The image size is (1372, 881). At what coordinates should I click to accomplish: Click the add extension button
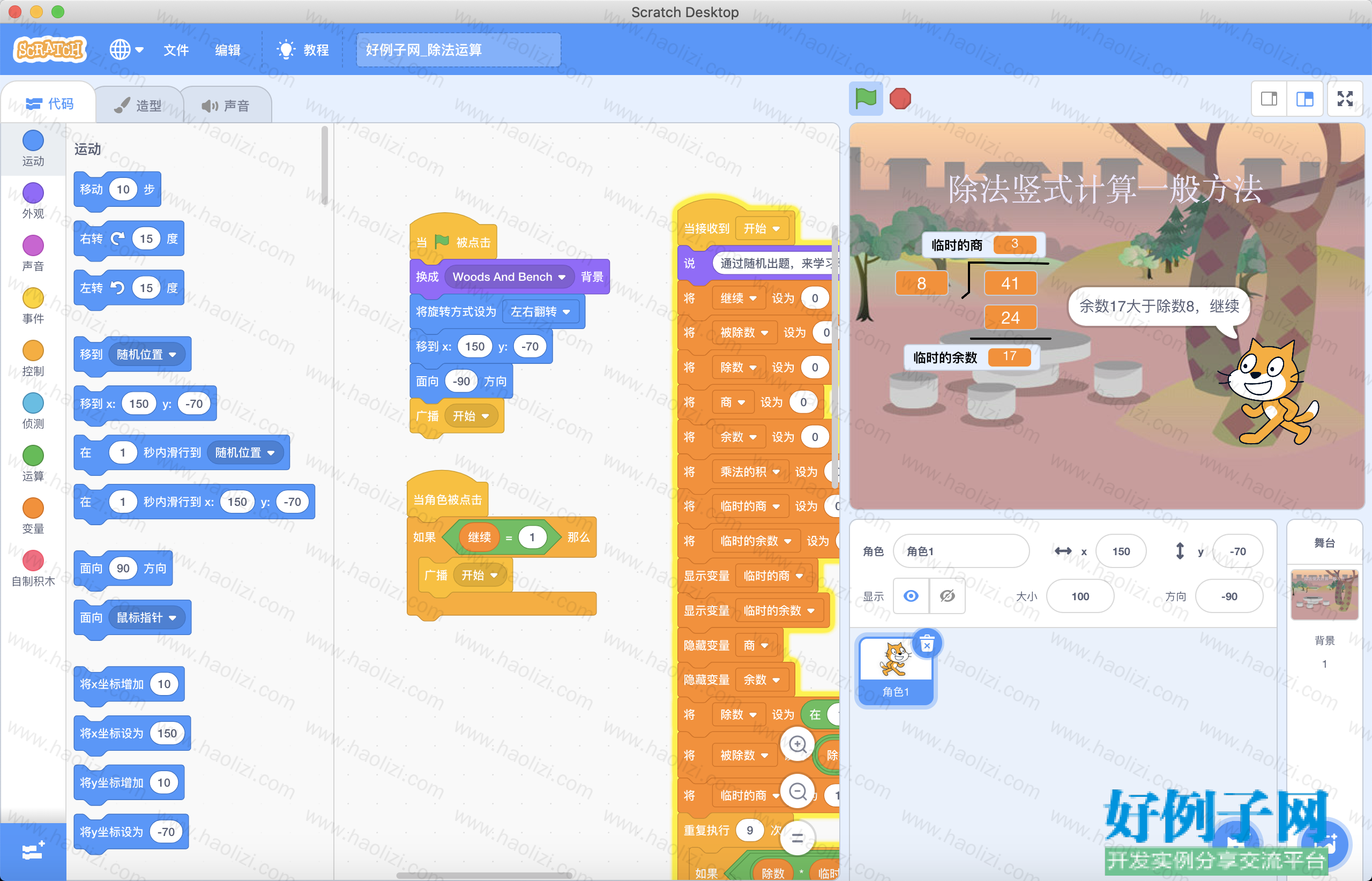pyautogui.click(x=33, y=851)
